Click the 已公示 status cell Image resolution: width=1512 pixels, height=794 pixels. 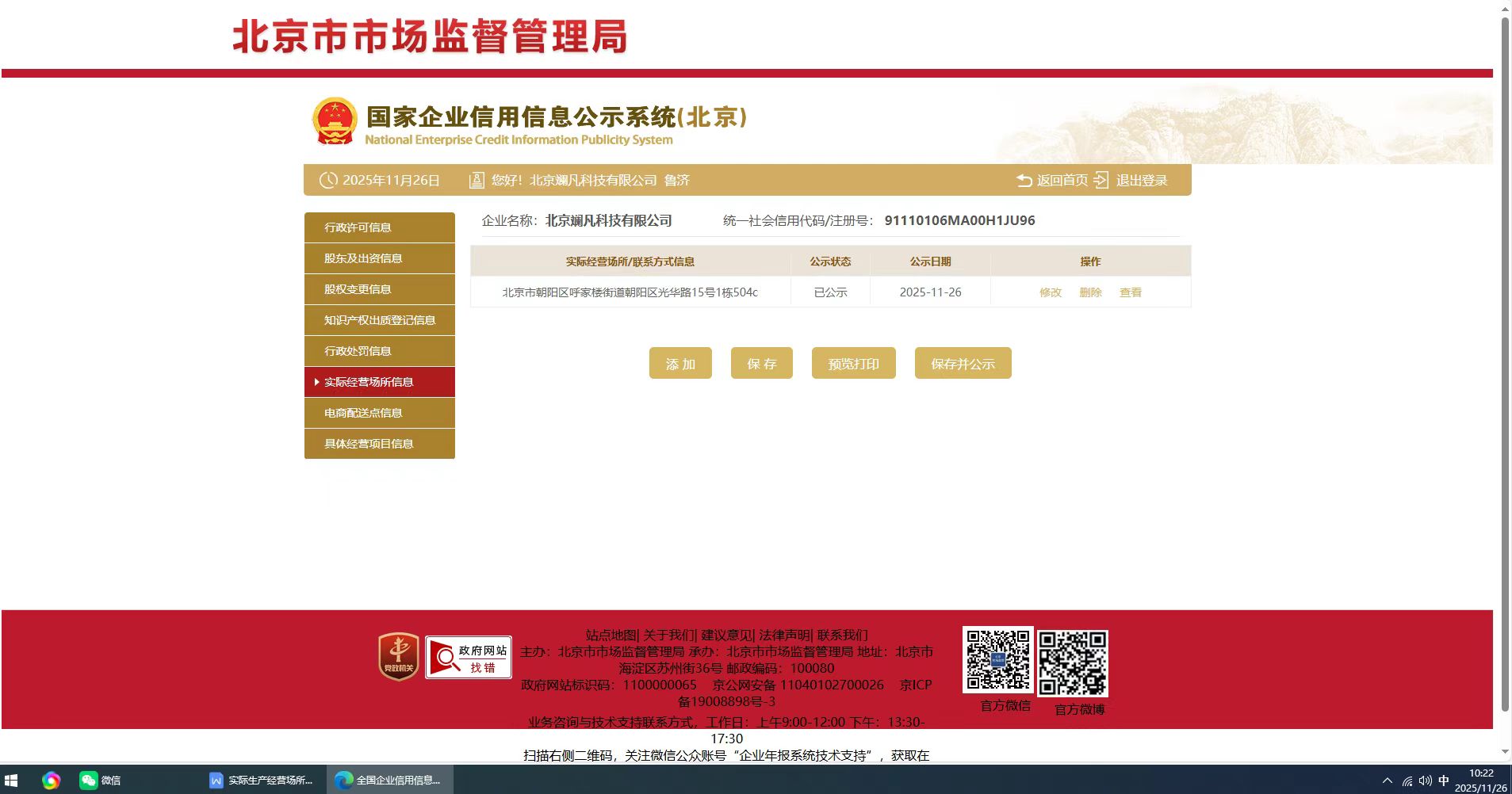(831, 292)
